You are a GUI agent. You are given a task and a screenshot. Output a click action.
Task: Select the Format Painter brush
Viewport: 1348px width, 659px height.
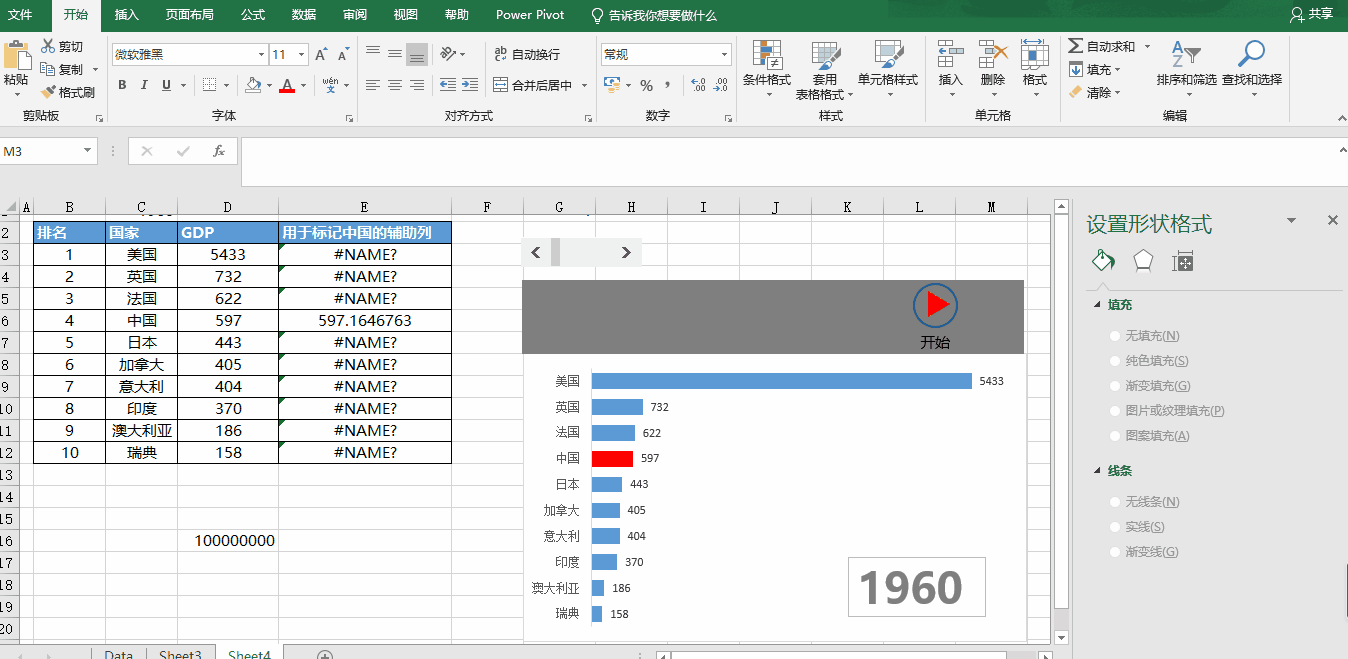(x=48, y=92)
